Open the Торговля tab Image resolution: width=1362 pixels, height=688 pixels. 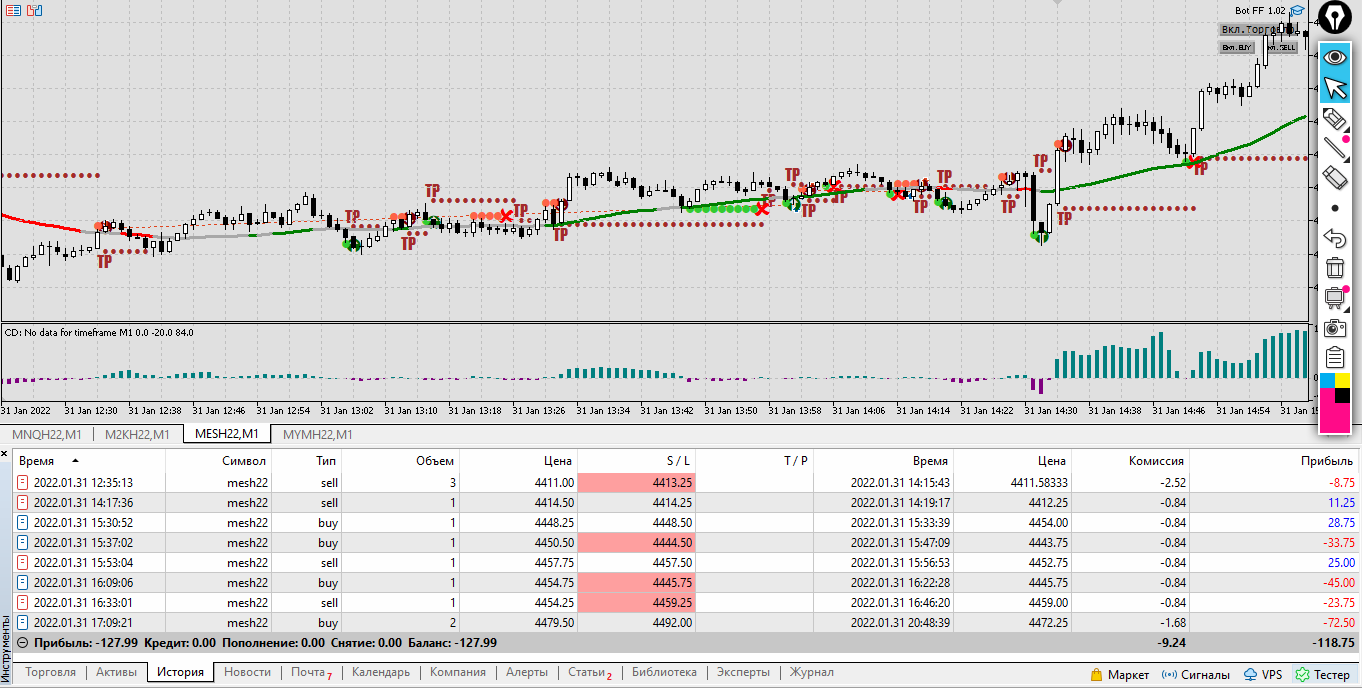pos(51,673)
